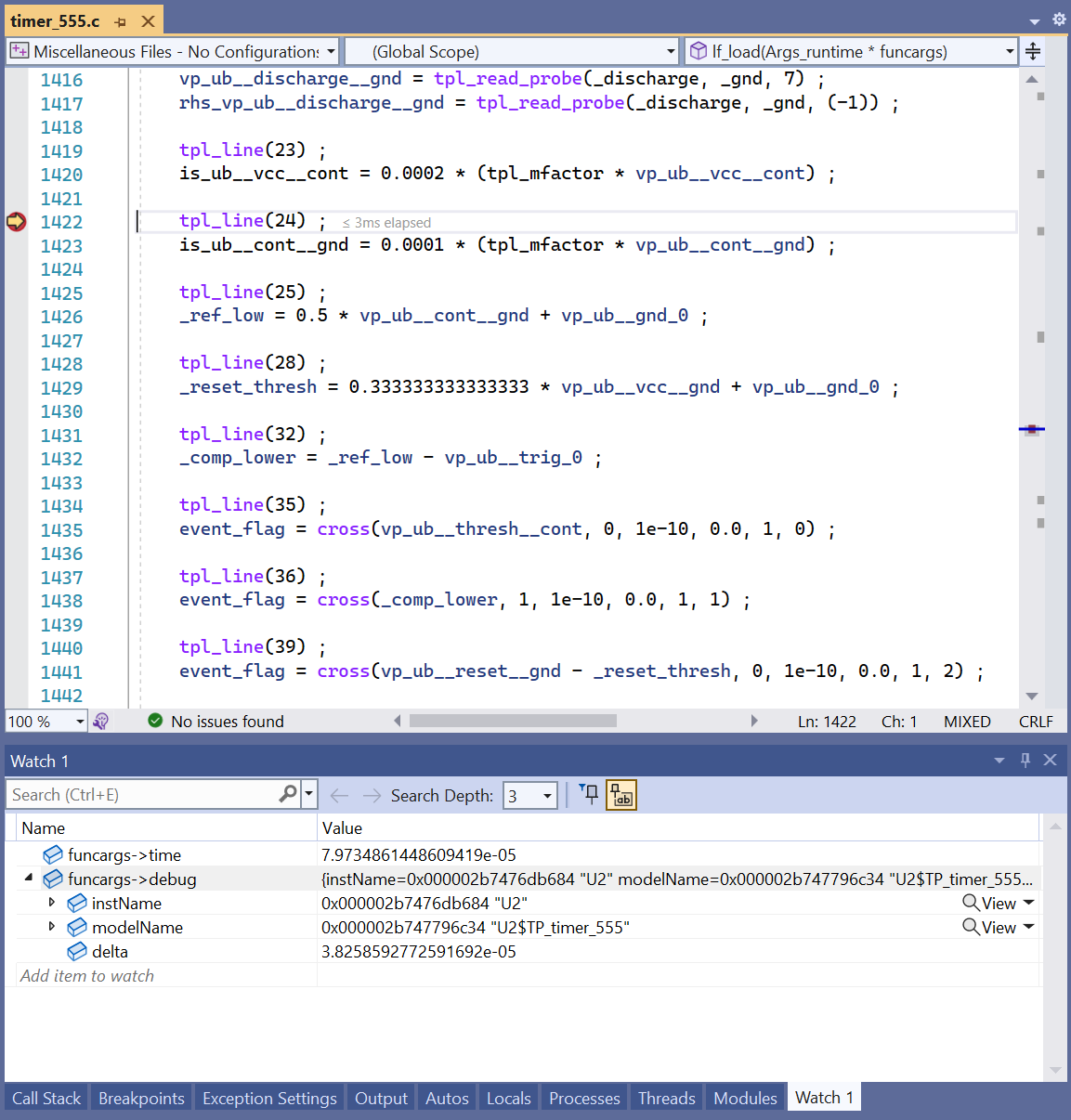
Task: Click the show-text-visualizer icon in Watch toolbar
Action: (620, 795)
